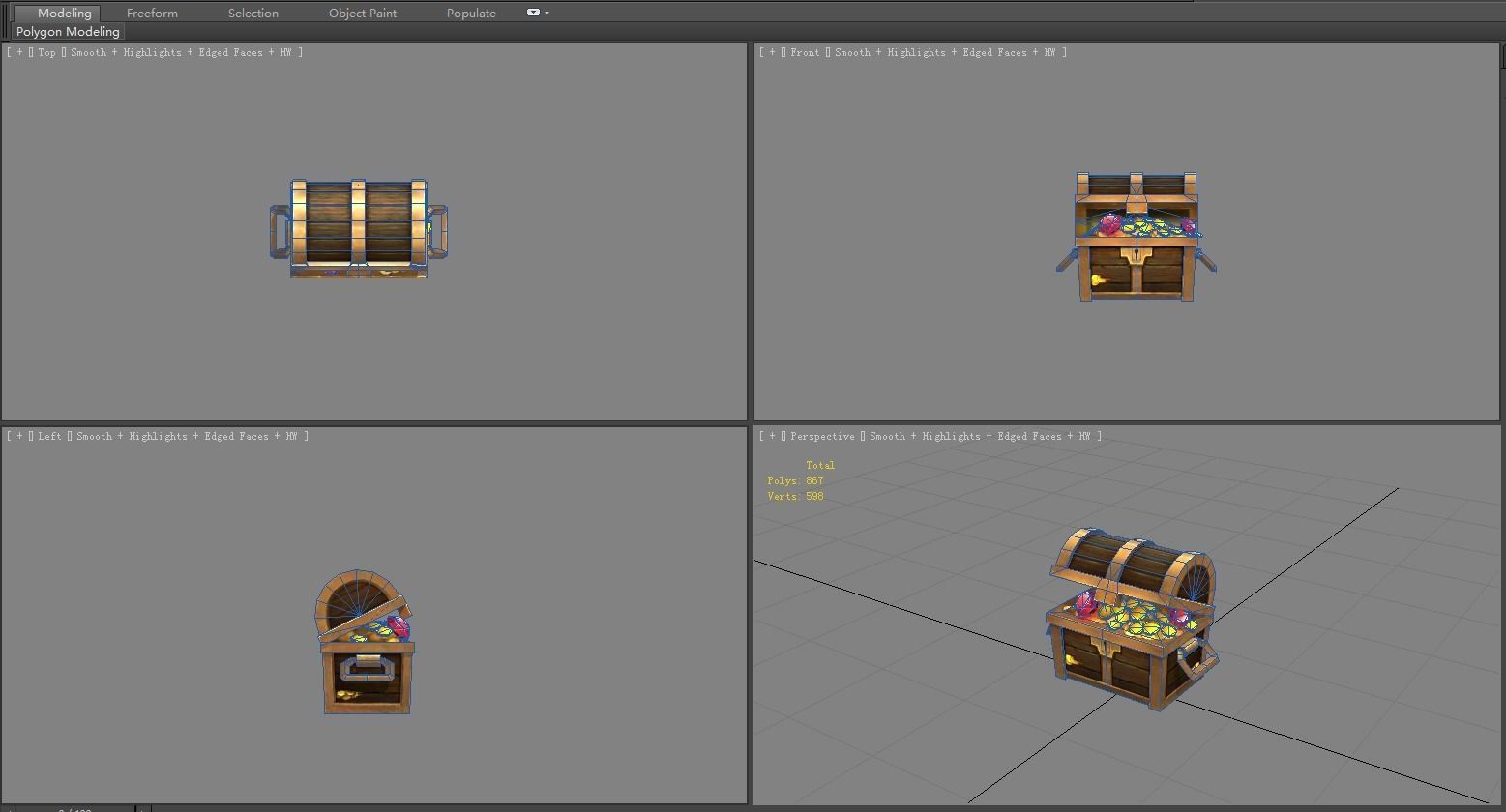Image resolution: width=1506 pixels, height=812 pixels.
Task: Open the ribbon display options dropdown icon
Action: tap(537, 13)
